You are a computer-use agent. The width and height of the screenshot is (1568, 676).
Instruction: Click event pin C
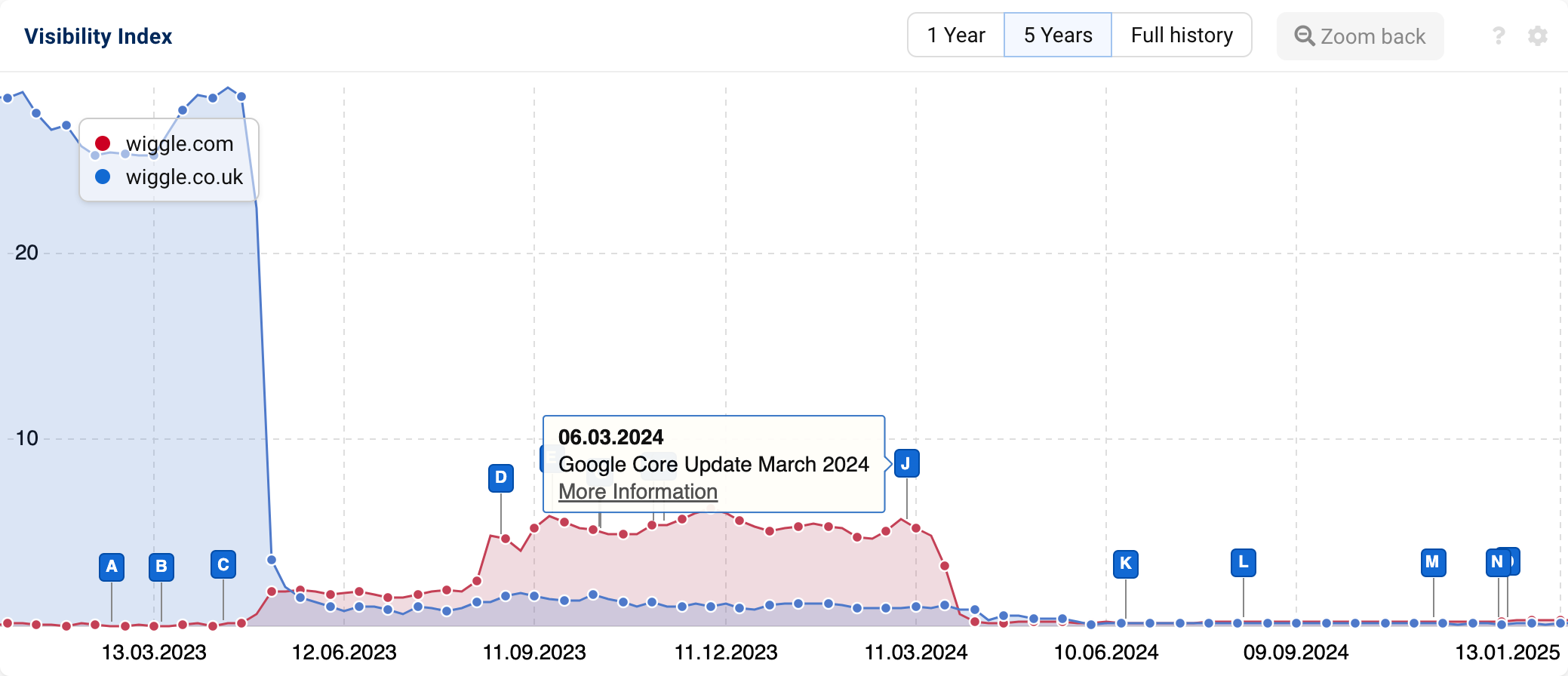223,564
